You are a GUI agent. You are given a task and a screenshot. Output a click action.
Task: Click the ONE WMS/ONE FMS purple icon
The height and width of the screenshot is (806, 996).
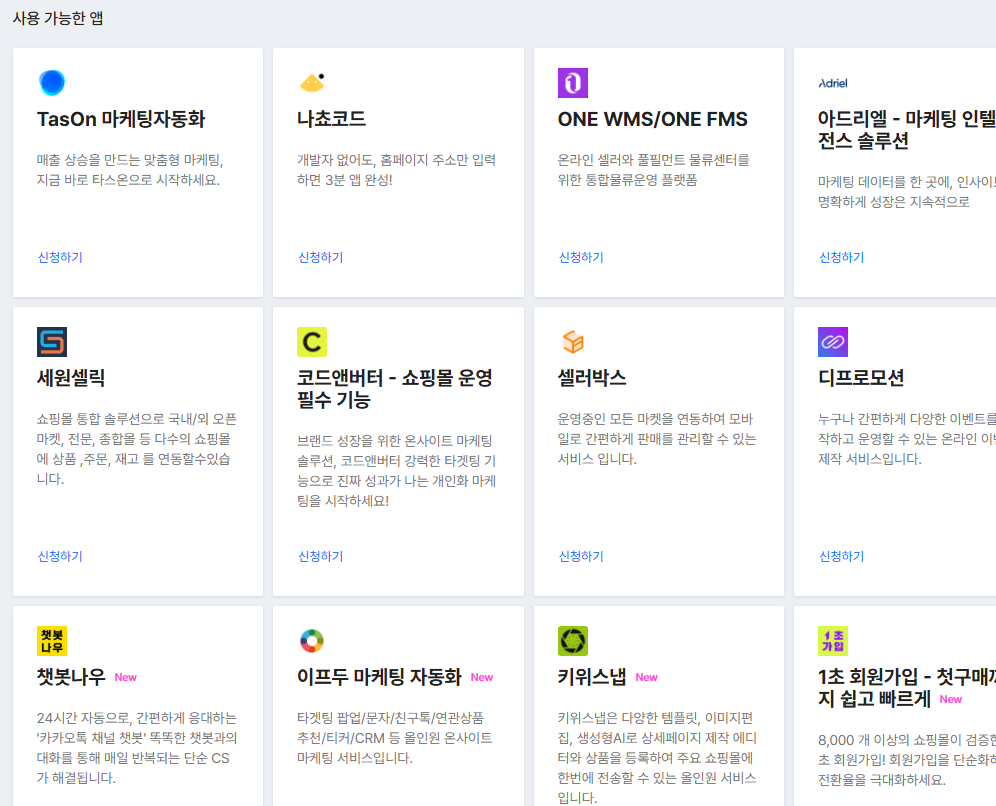coord(573,83)
